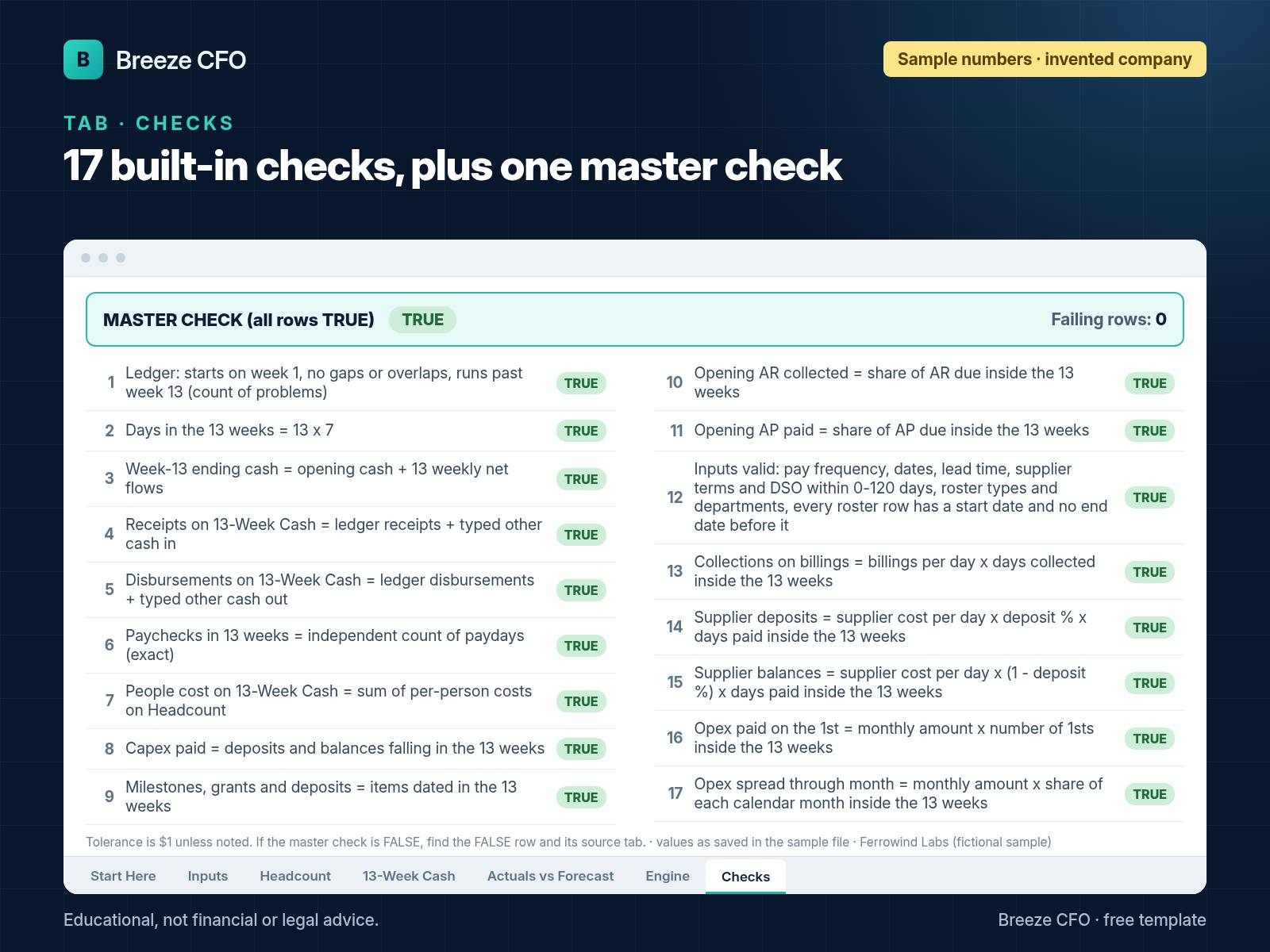Click TRUE badge for Days in 13 weeks
Viewport: 1270px width, 952px height.
(581, 431)
